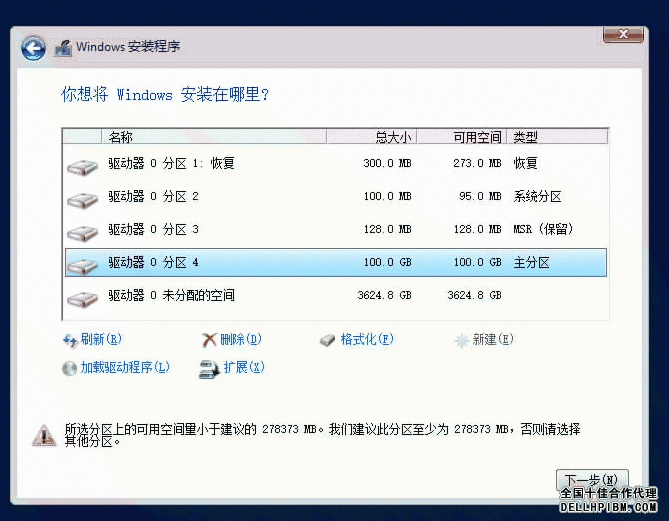Click the 你想将 Windows 安装在哪里 heading

coord(165,94)
